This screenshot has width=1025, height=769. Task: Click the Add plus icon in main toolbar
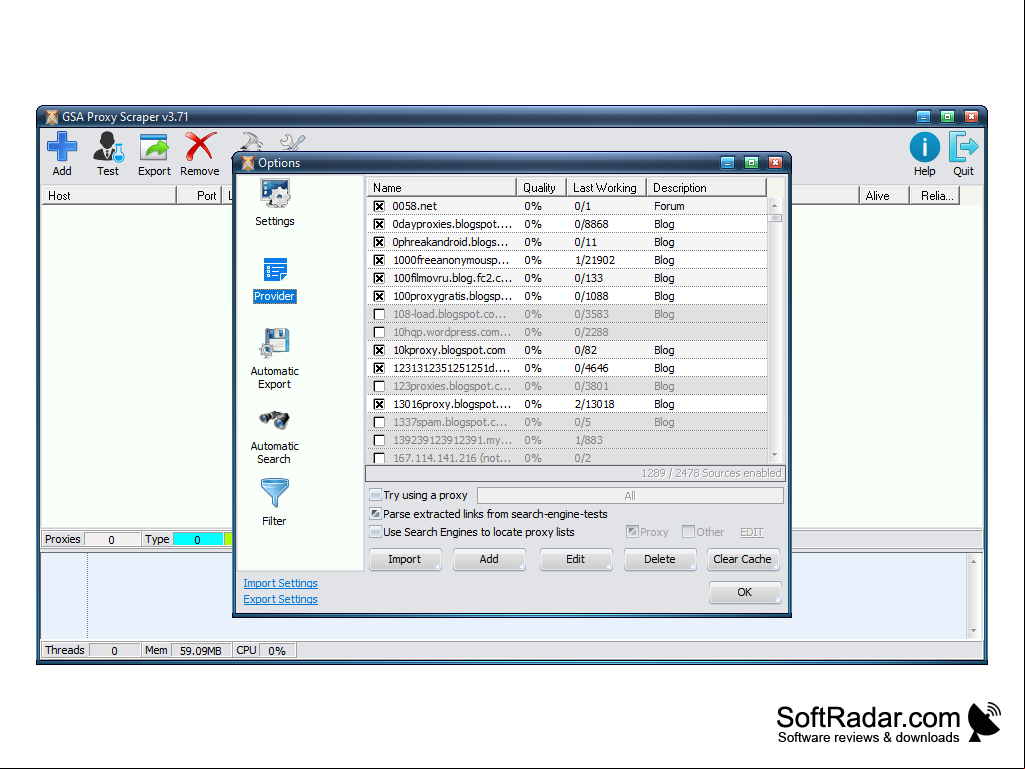pos(62,147)
